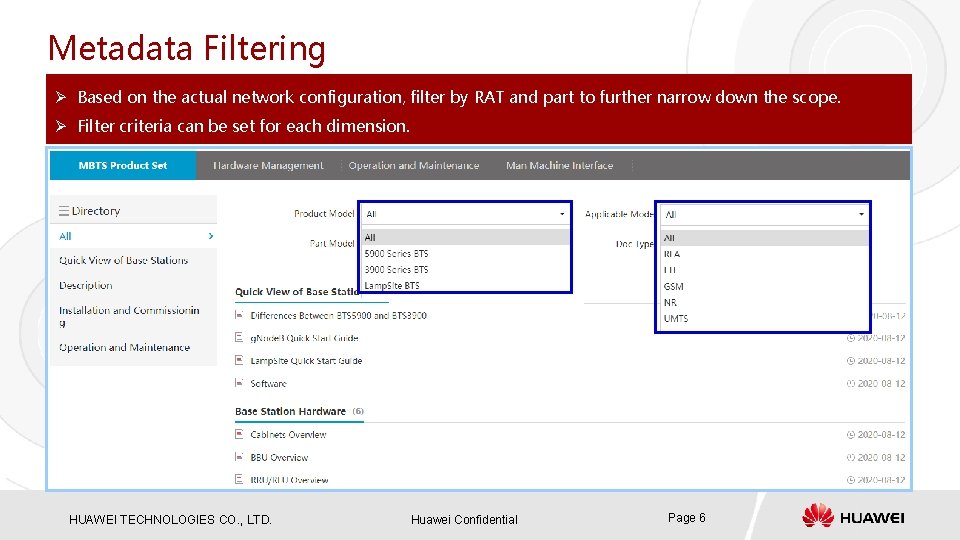The height and width of the screenshot is (540, 960).
Task: Open Differences Between BTS5900 and BTS3900
Action: [x=339, y=315]
